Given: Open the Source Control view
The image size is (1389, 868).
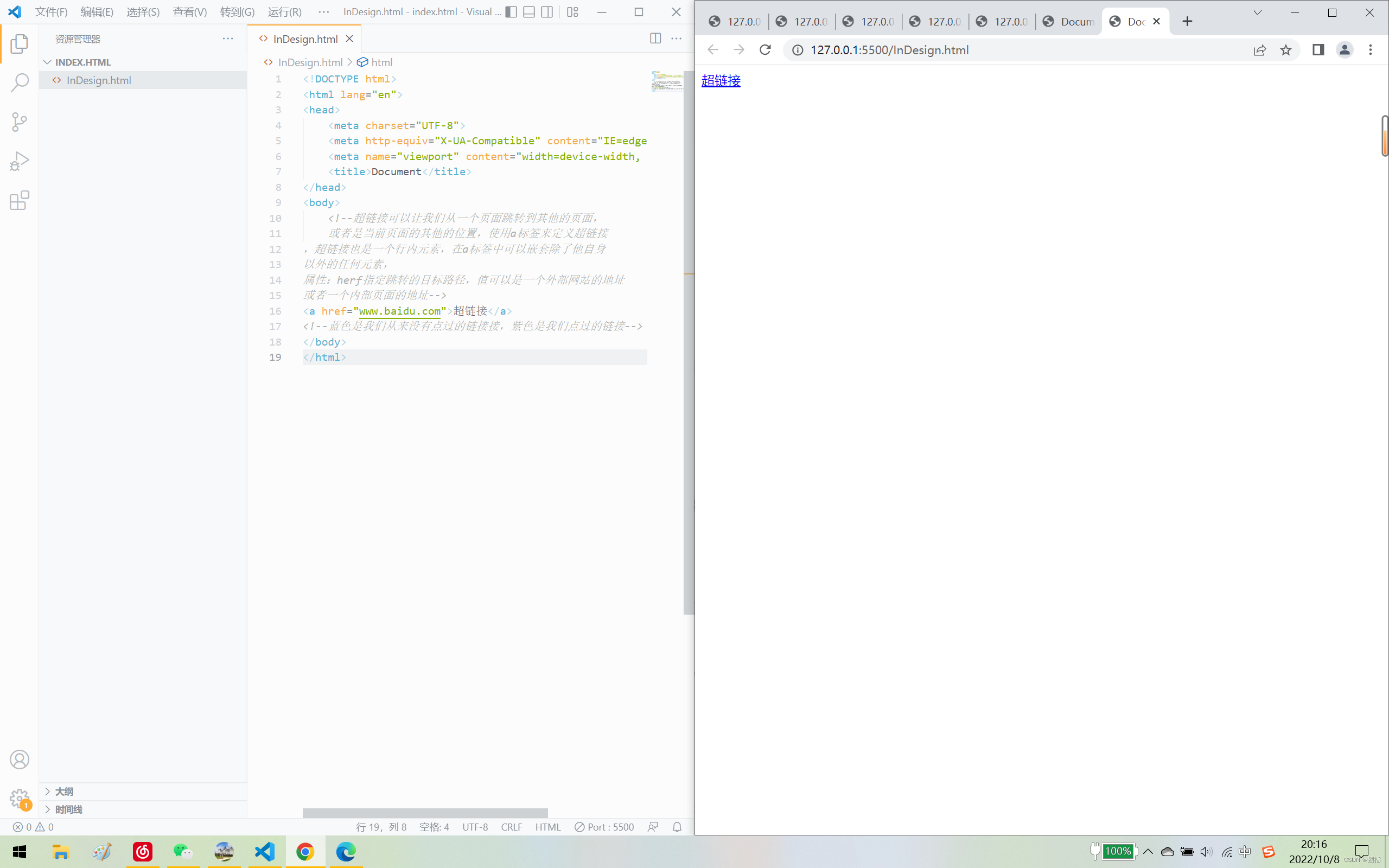Looking at the screenshot, I should tap(20, 122).
